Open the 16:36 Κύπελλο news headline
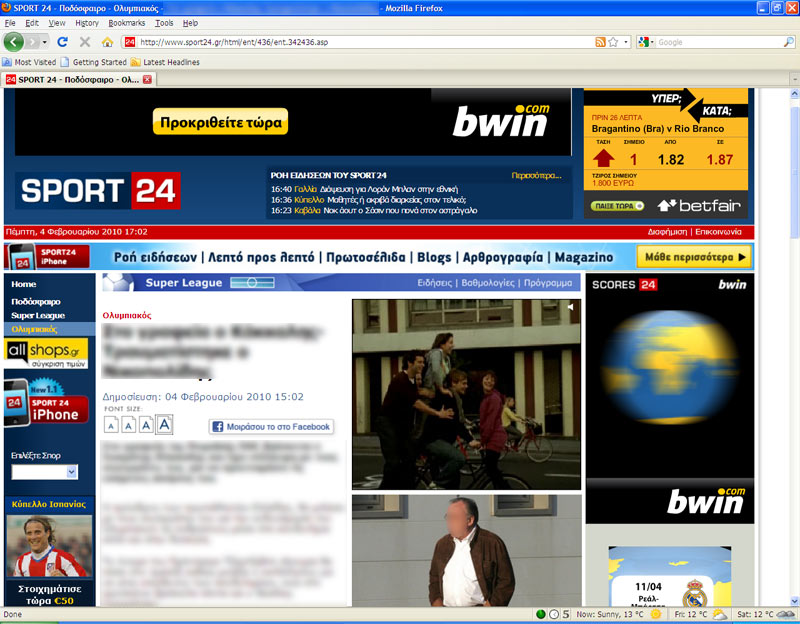 click(x=368, y=200)
